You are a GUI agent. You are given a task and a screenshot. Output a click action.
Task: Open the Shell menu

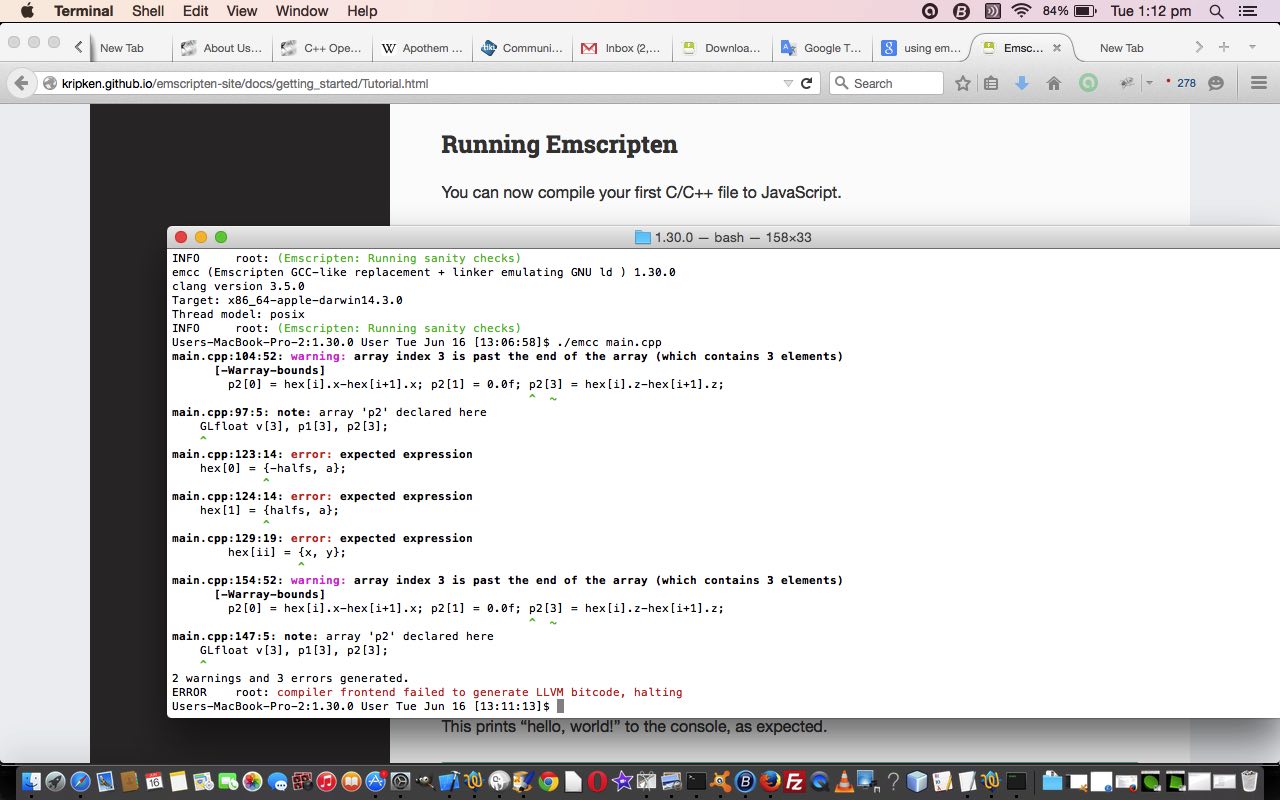(x=148, y=11)
